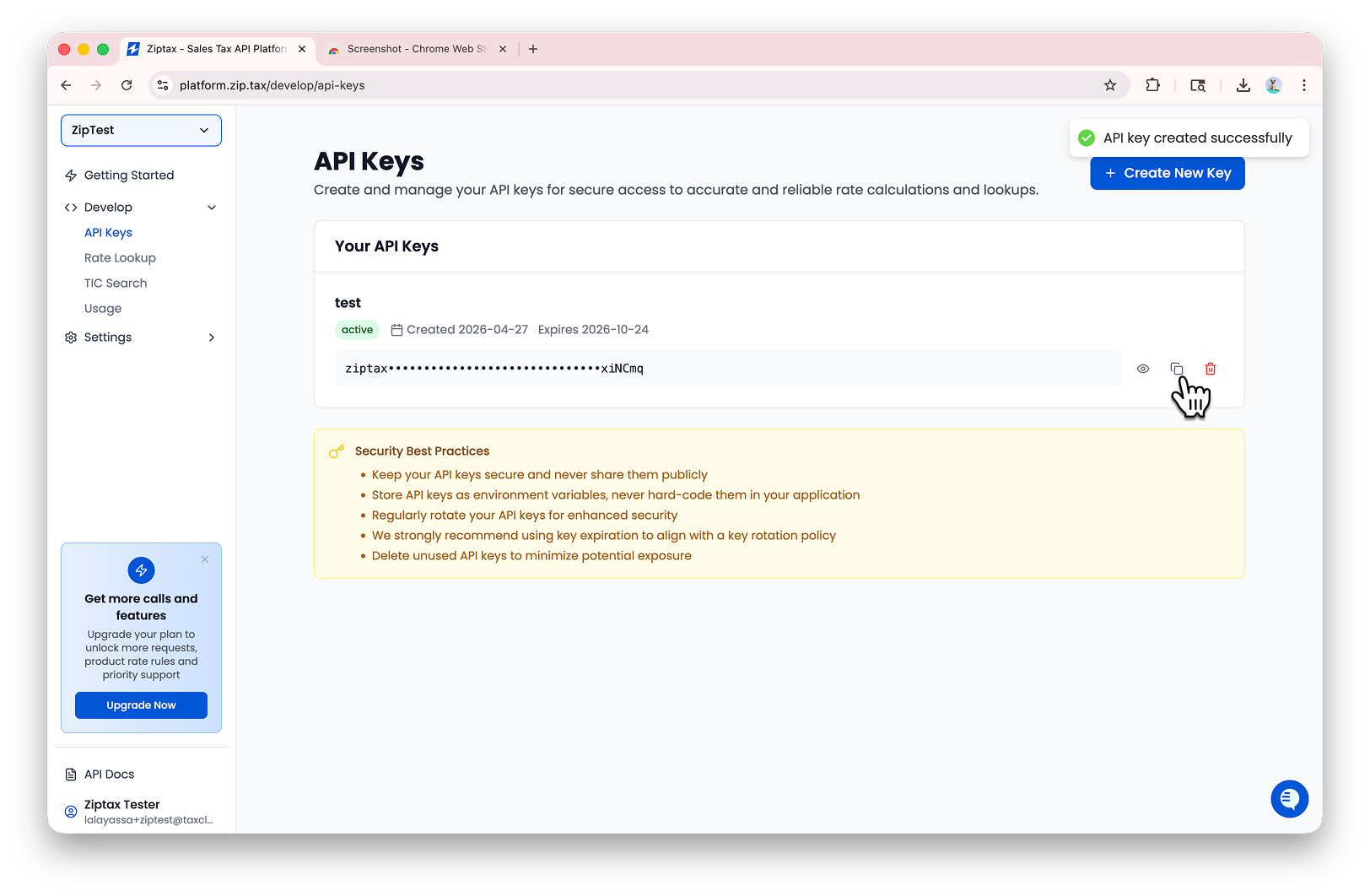
Task: Open the browser Downloads icon
Action: pyautogui.click(x=1243, y=85)
